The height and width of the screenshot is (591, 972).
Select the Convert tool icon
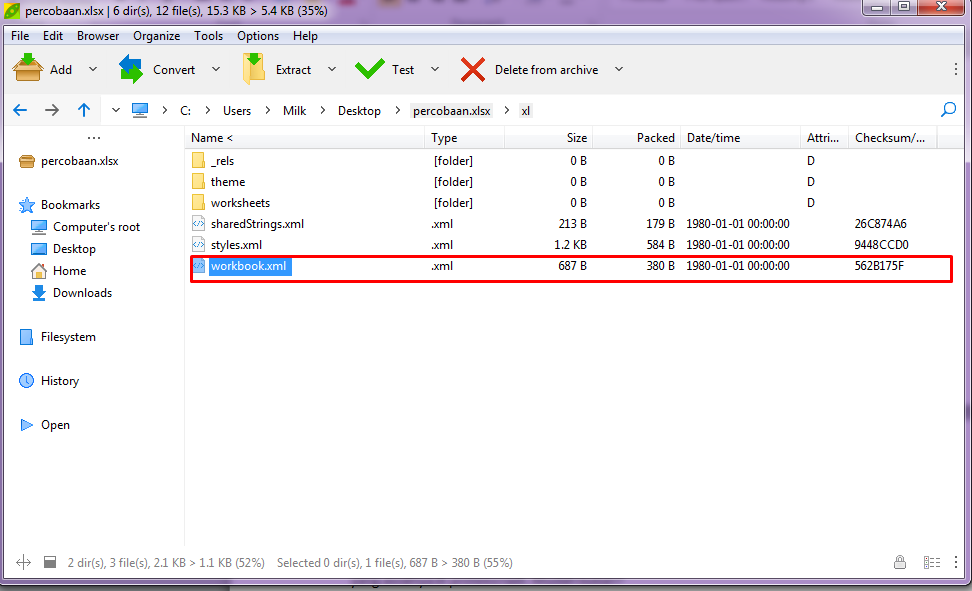131,68
